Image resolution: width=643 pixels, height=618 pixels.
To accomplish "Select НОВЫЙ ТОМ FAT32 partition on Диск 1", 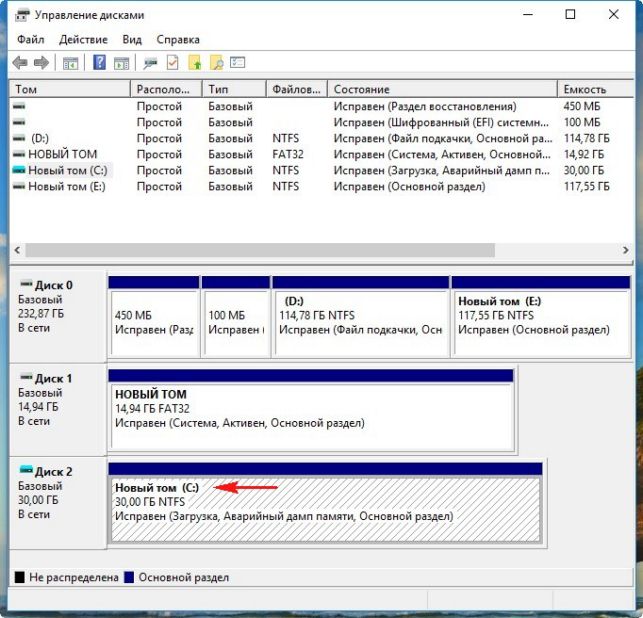I will point(311,410).
